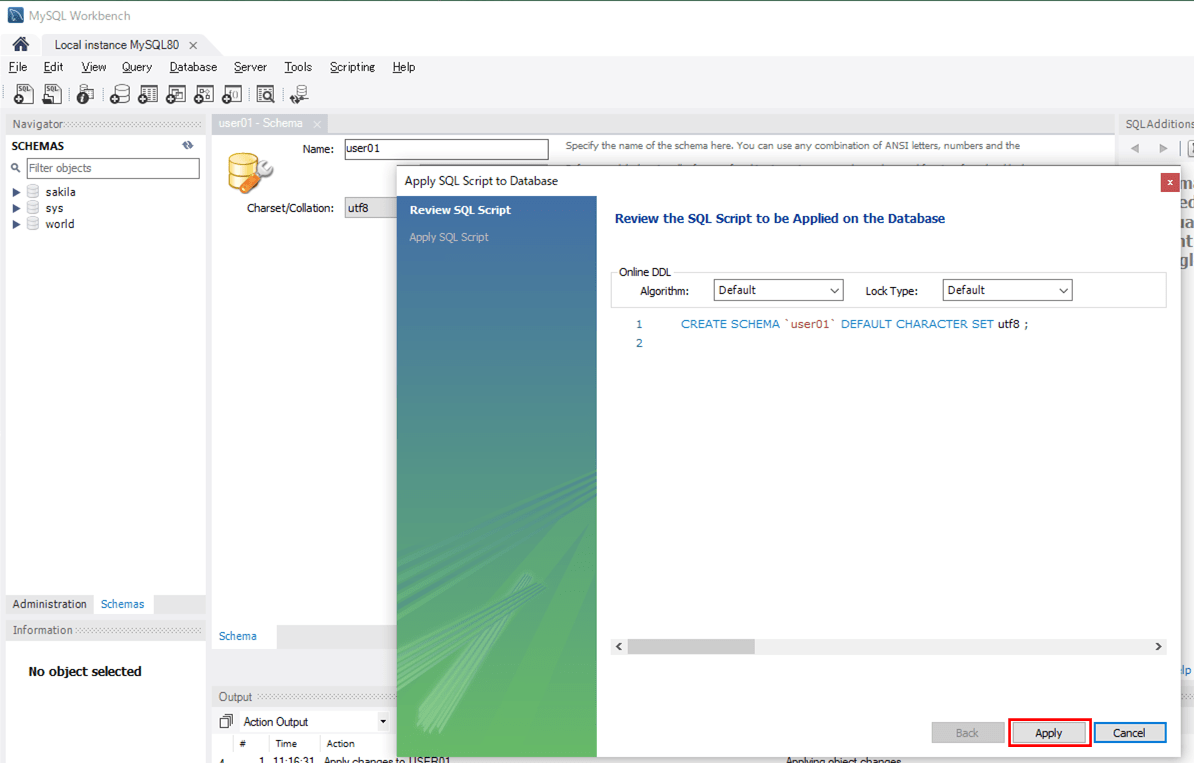This screenshot has width=1194, height=763.
Task: Expand the sakila schema tree node
Action: click(16, 192)
